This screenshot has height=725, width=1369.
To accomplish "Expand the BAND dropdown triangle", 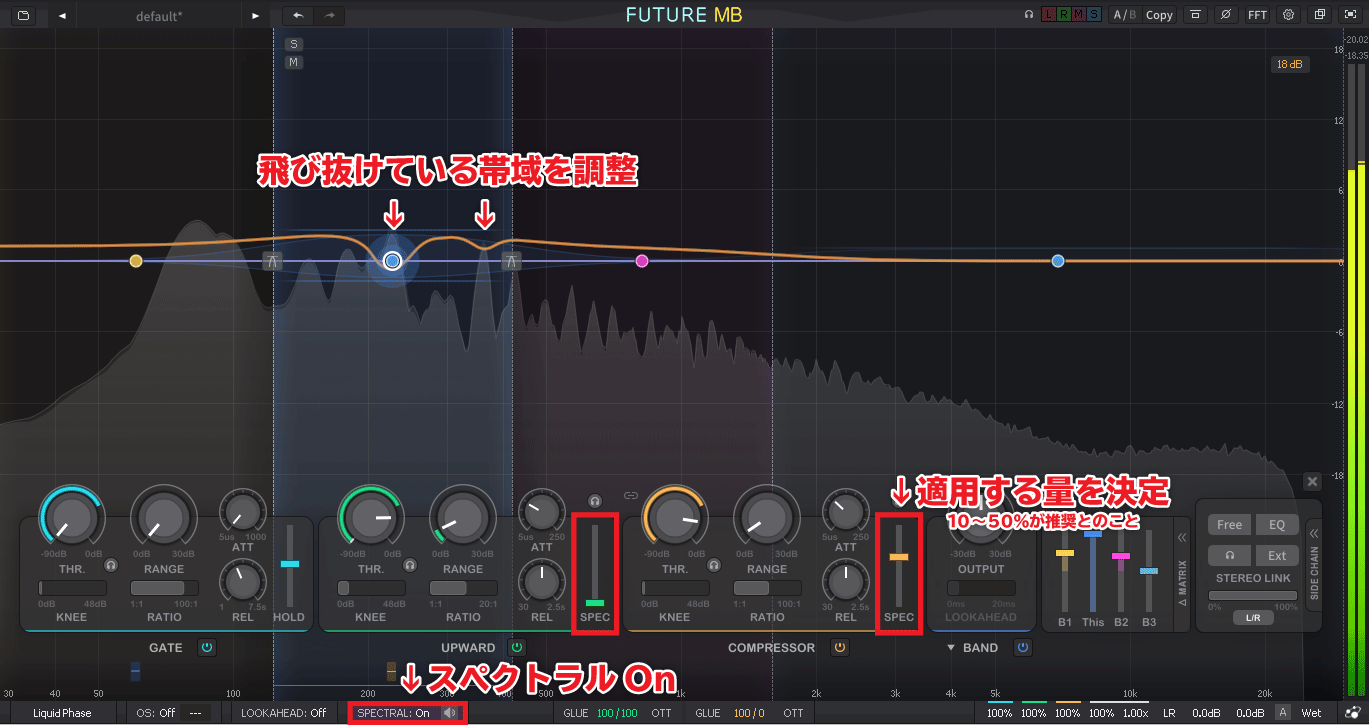I will coord(951,648).
